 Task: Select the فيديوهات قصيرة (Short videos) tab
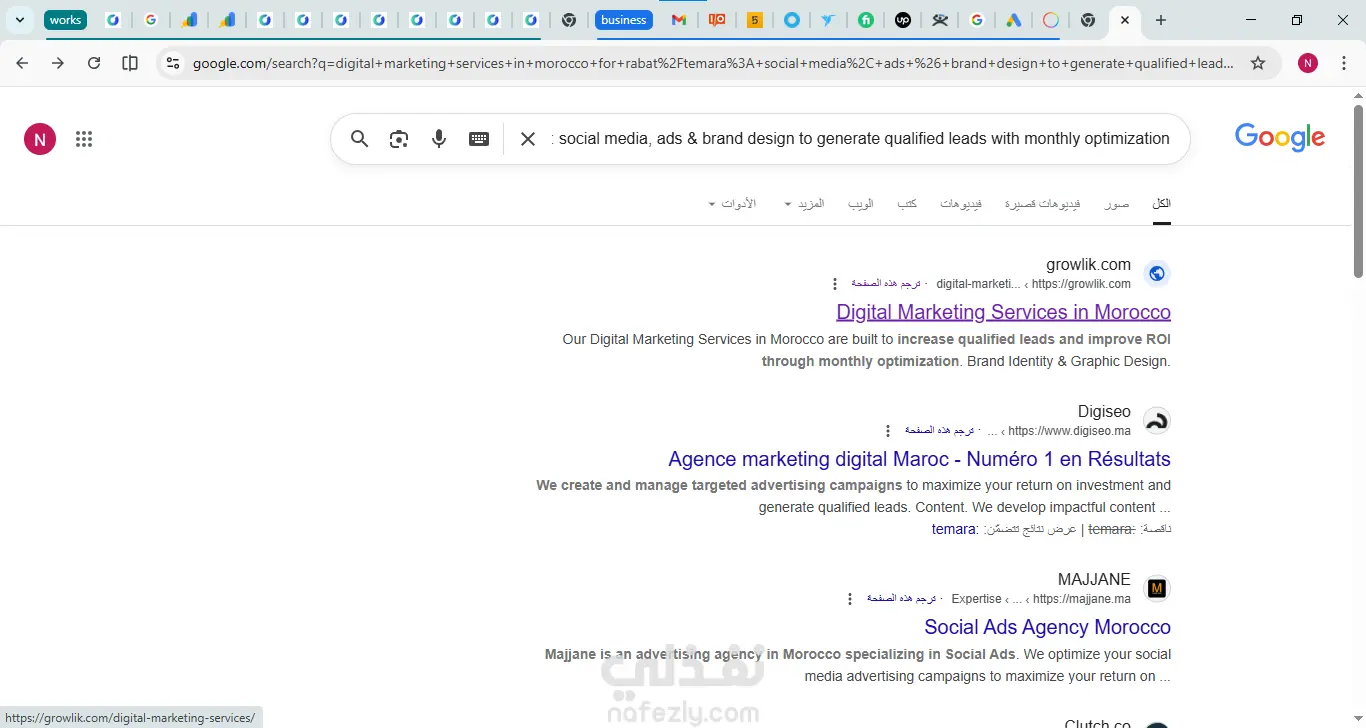(x=1042, y=204)
